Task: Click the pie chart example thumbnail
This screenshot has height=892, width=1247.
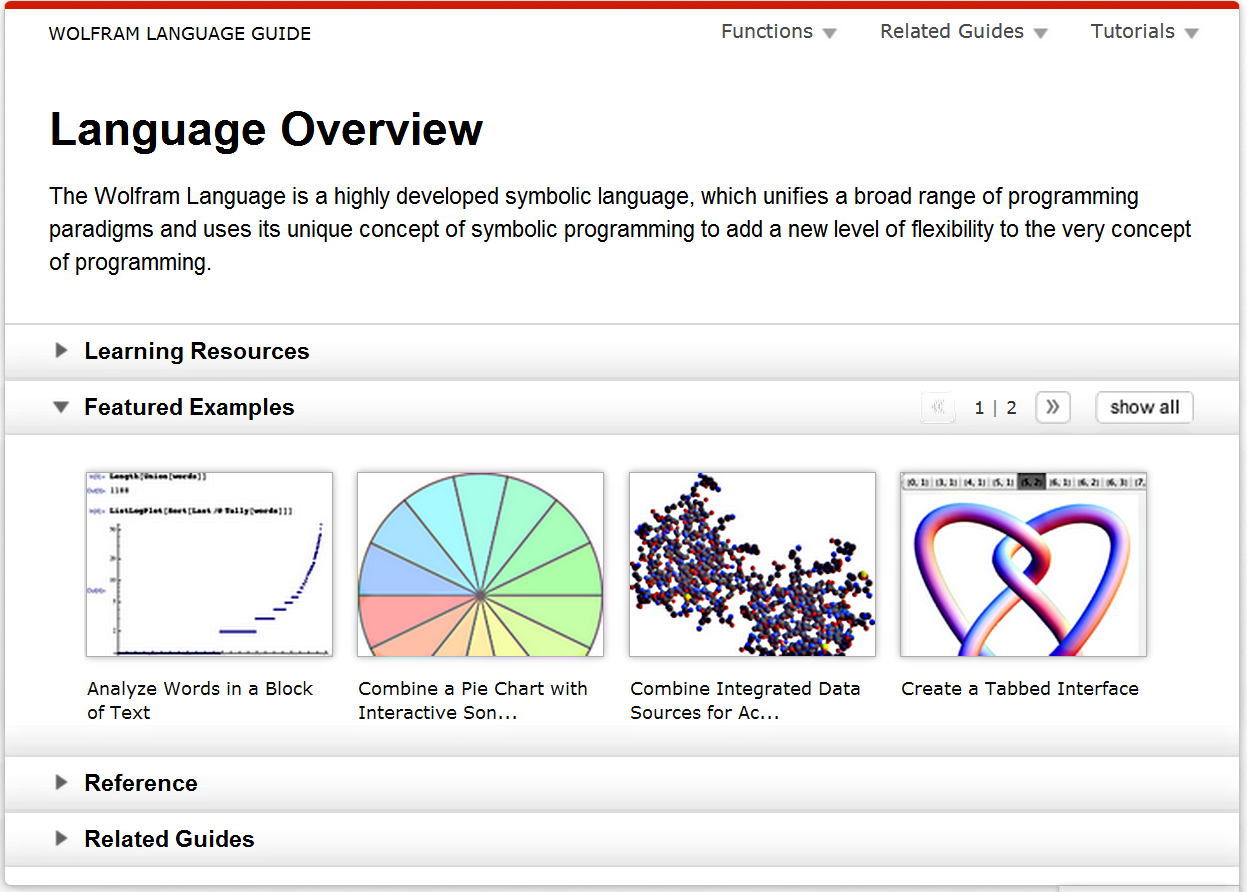Action: click(480, 564)
